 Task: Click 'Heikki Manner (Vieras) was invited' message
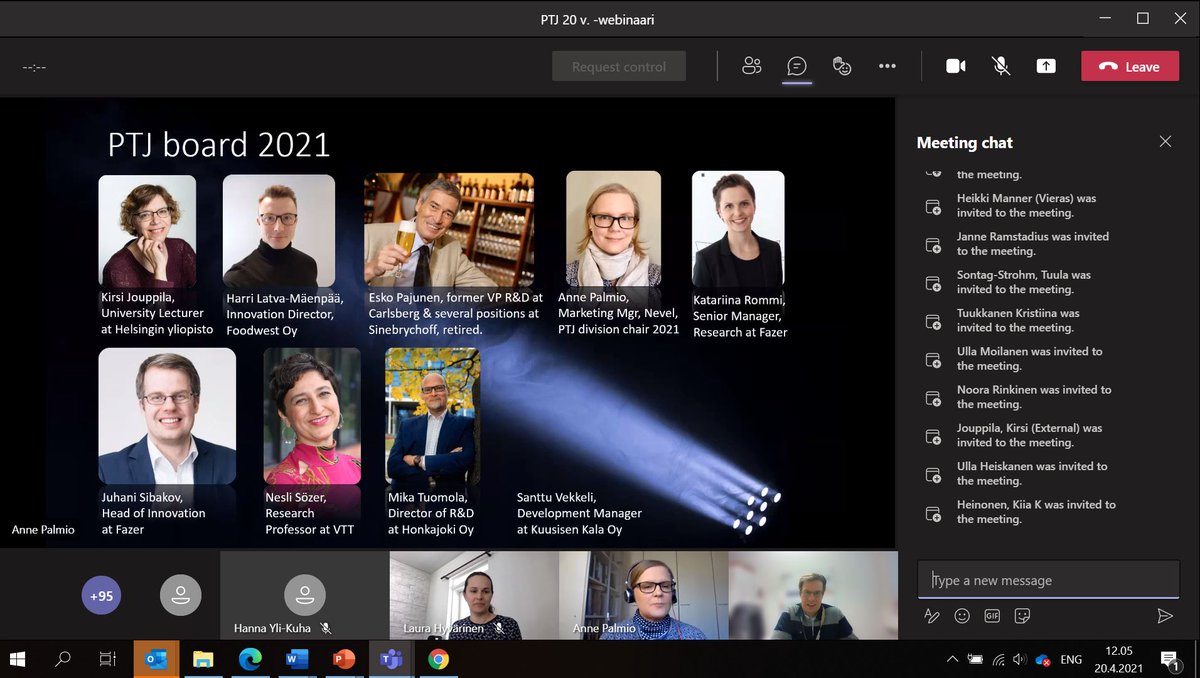[x=1026, y=205]
